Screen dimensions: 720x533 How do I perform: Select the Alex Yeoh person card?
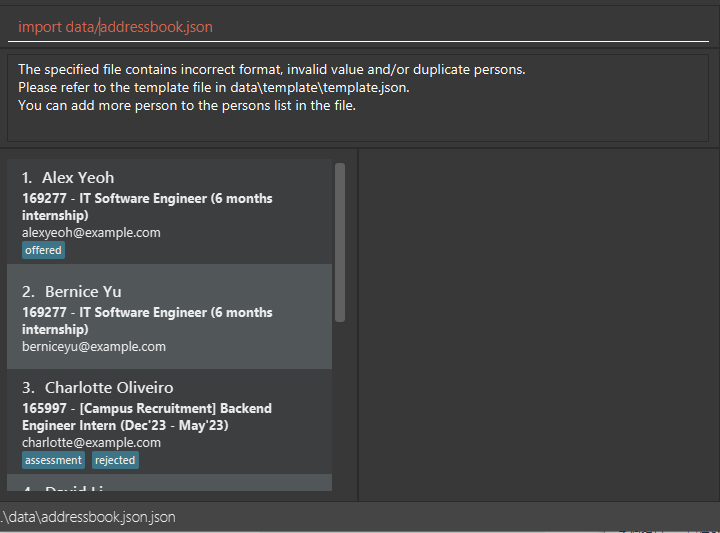click(x=169, y=212)
